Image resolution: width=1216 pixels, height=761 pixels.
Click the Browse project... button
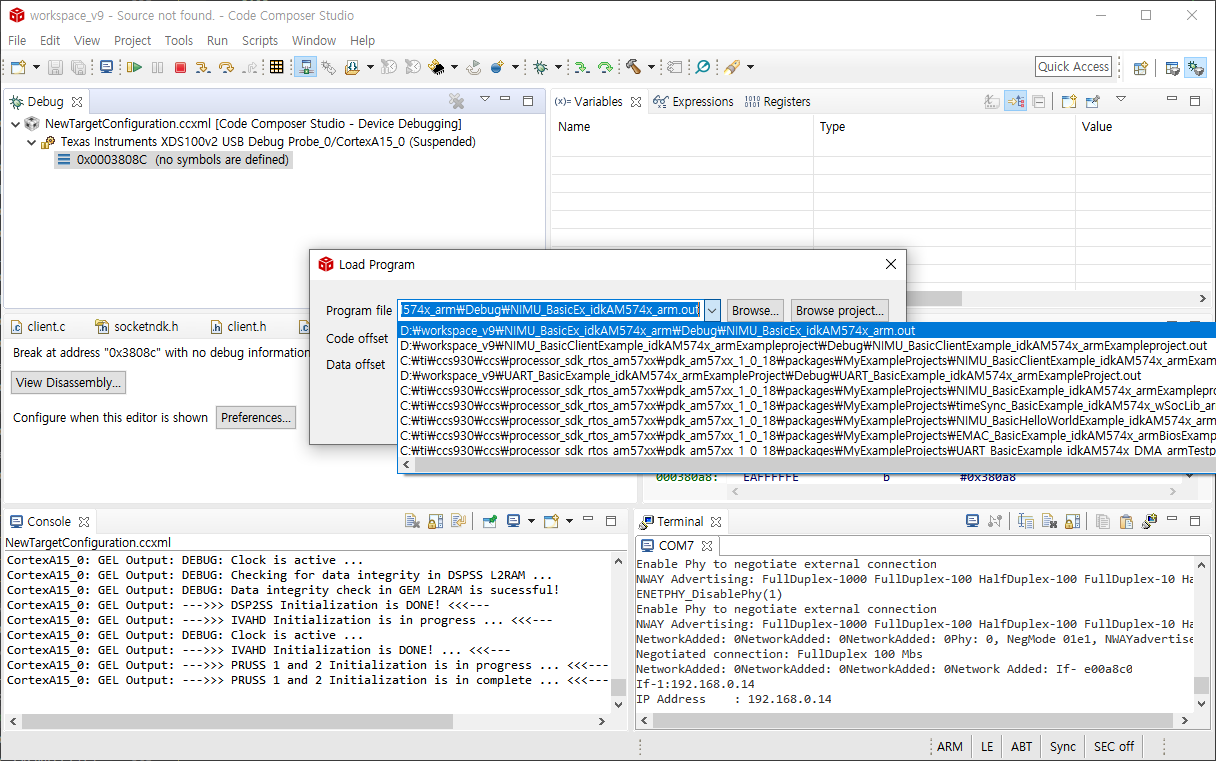[839, 311]
